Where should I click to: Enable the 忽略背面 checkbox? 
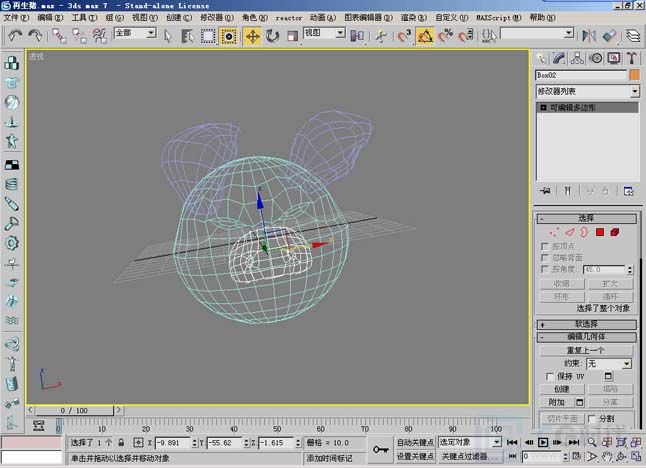[544, 258]
